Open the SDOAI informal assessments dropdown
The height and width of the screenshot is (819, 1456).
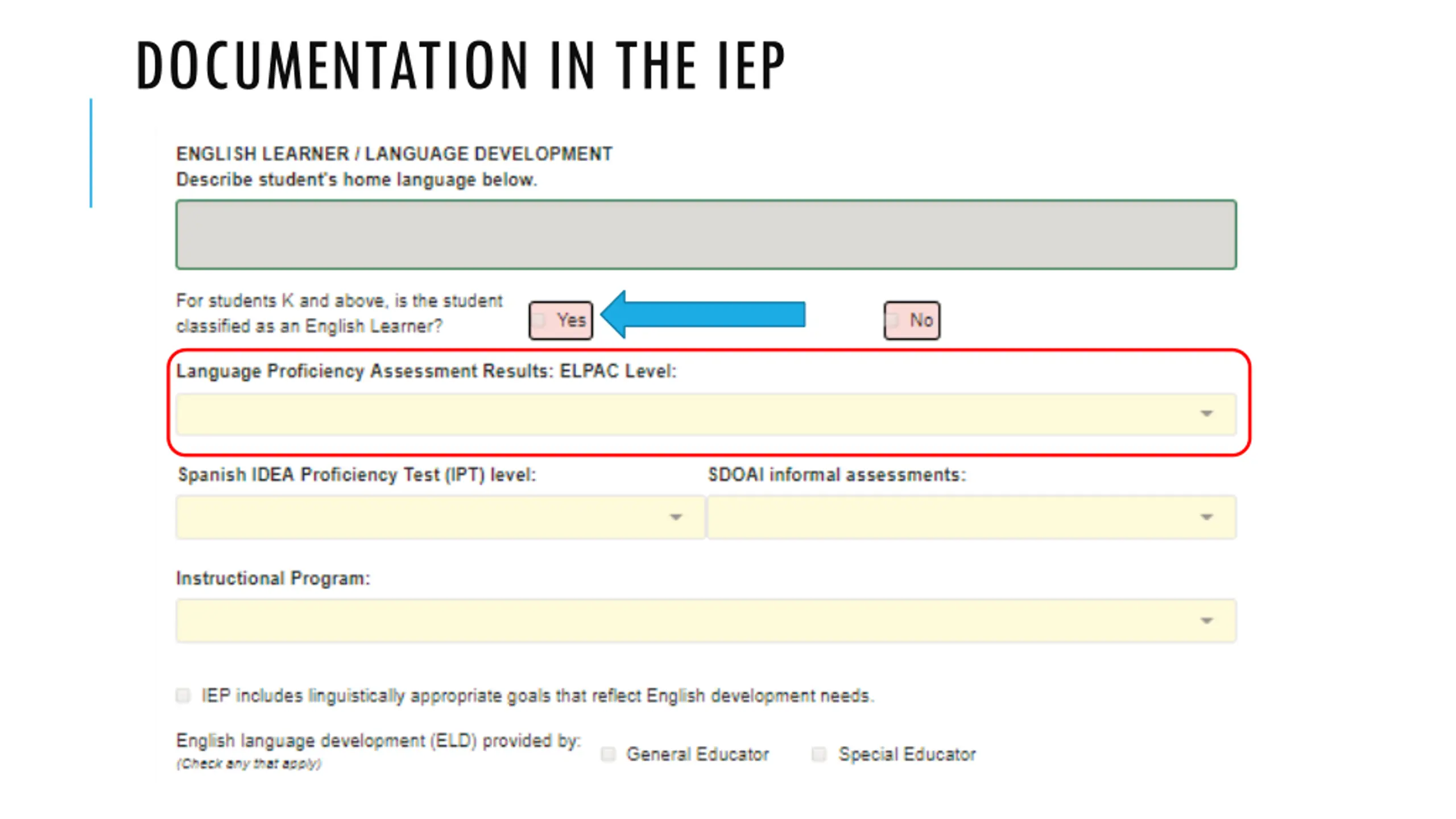(971, 517)
